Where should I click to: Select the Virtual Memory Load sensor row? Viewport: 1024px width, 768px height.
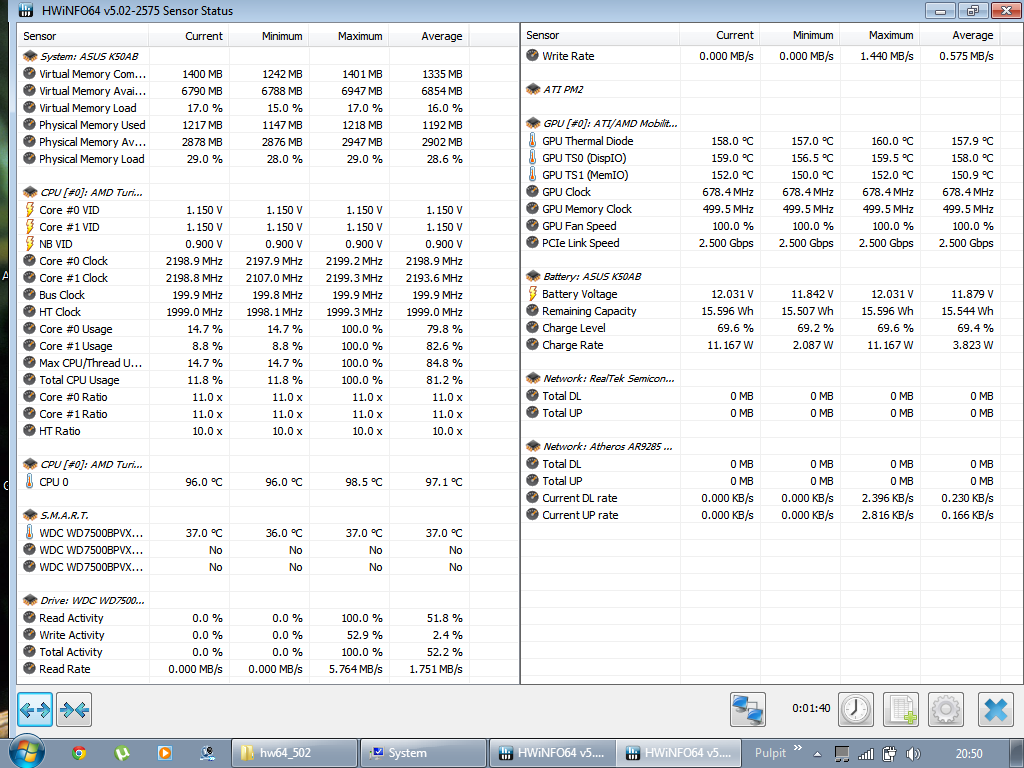coord(243,108)
